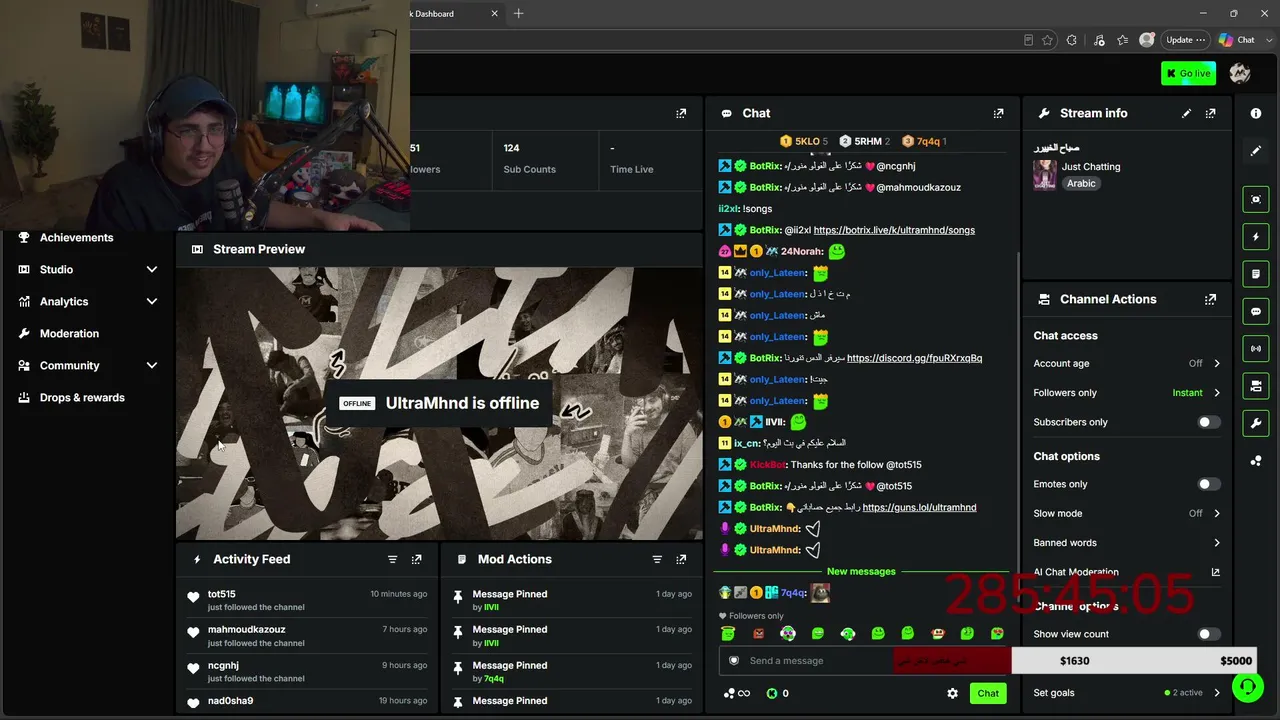Screen dimensions: 1280x720
Task: Open the Mod Actions filter icon
Action: 657,560
